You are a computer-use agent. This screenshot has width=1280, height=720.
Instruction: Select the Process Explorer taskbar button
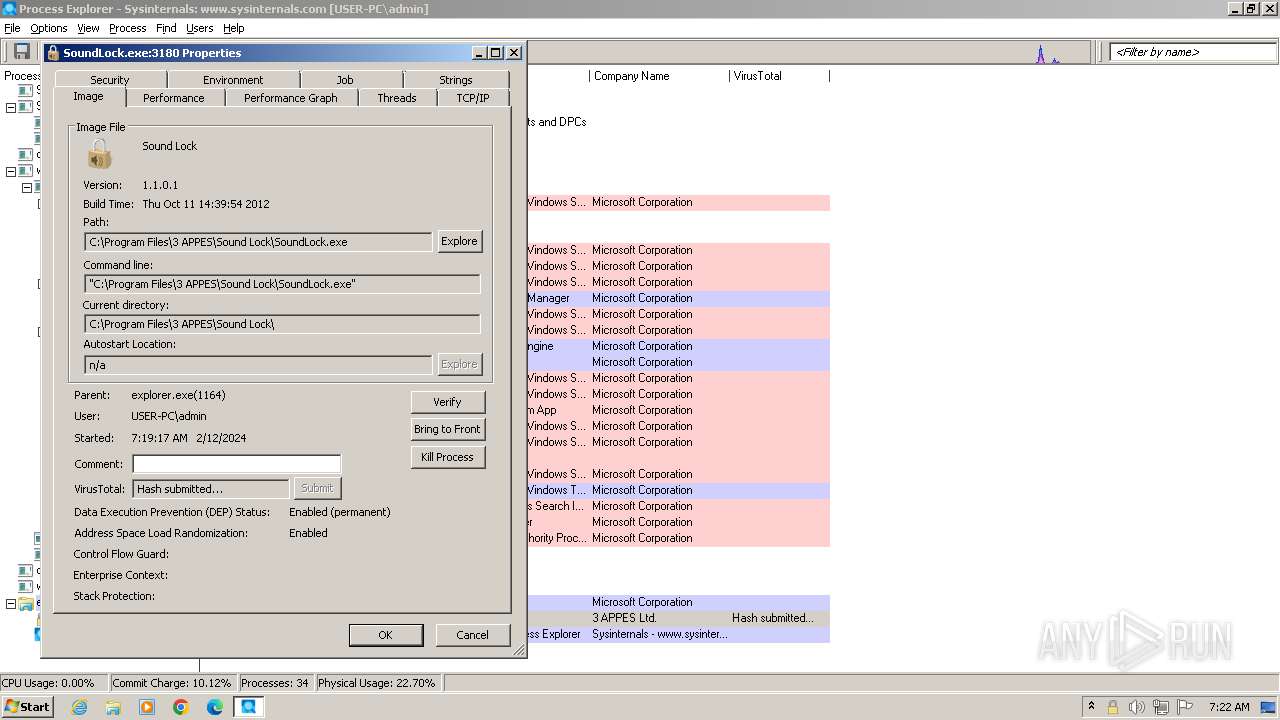pos(248,707)
